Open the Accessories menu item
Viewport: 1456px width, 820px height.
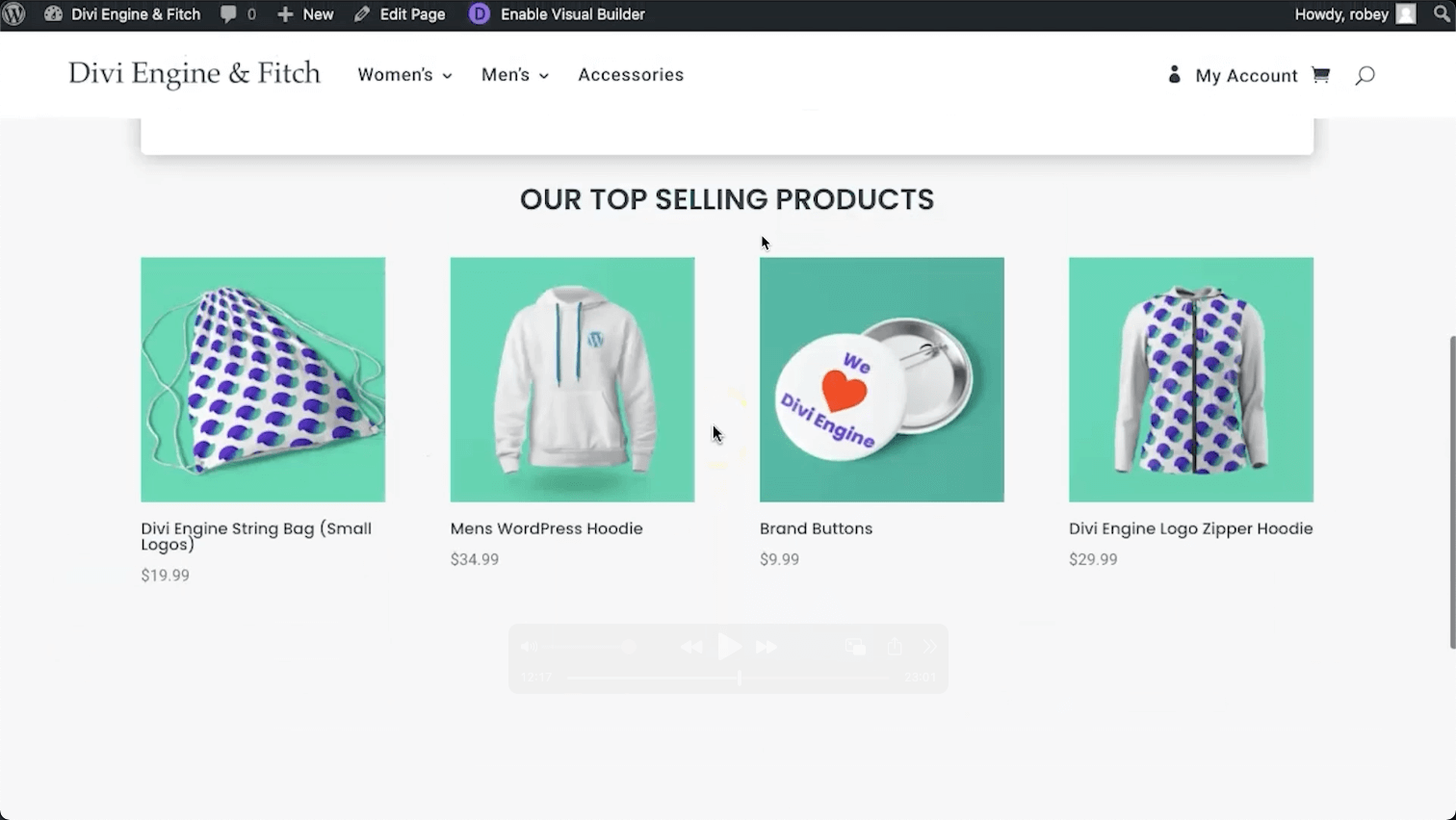point(631,75)
